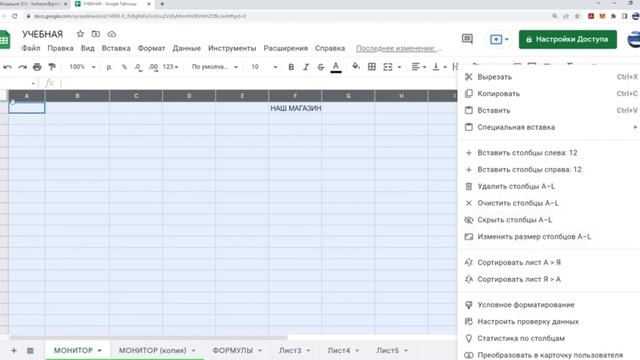The image size is (640, 360).
Task: Open horizontal align dropdown
Action: (419, 67)
